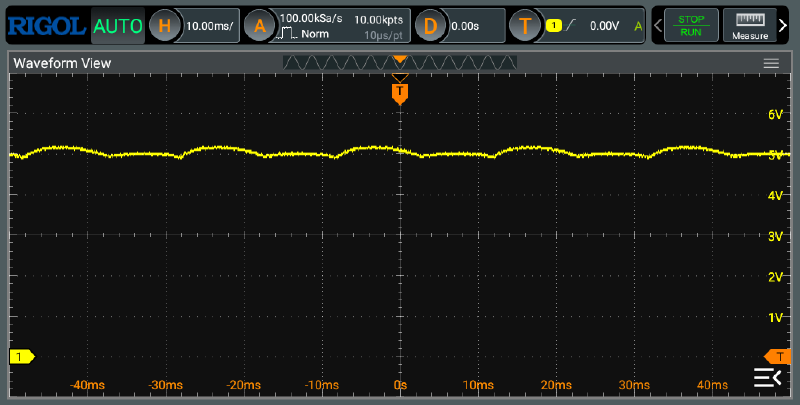Select the 10.00ms/ timebase value
Viewport: 800px width, 405px height.
(210, 26)
